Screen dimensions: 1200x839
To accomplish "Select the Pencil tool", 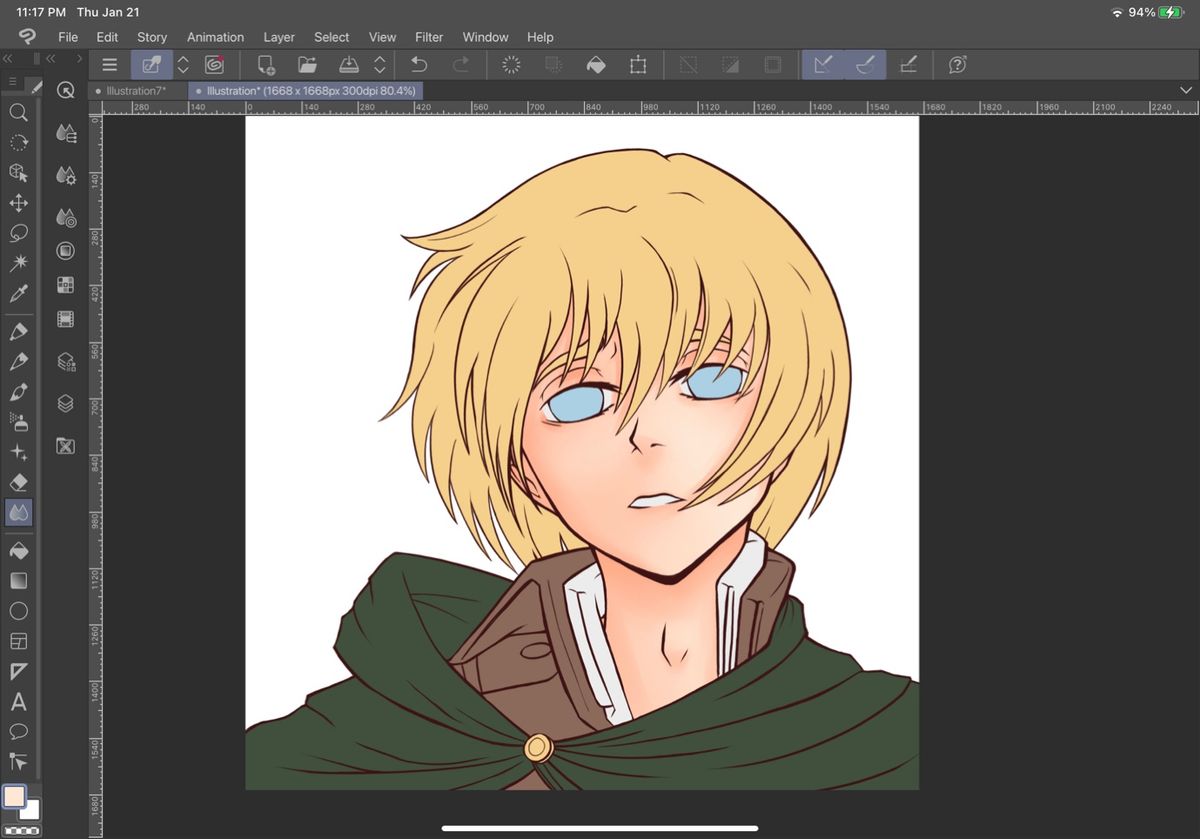I will [18, 361].
